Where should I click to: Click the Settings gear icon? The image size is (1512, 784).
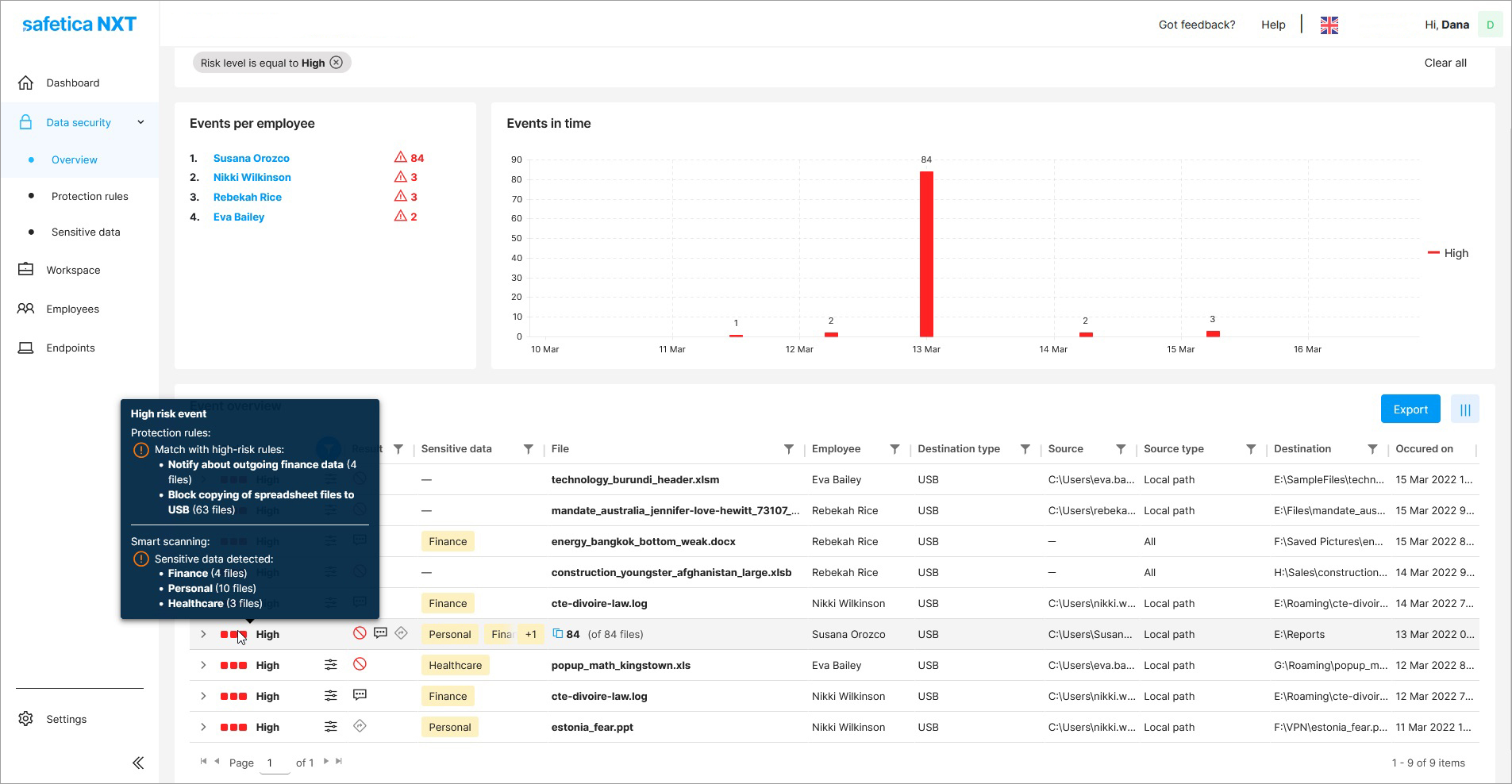pos(25,719)
